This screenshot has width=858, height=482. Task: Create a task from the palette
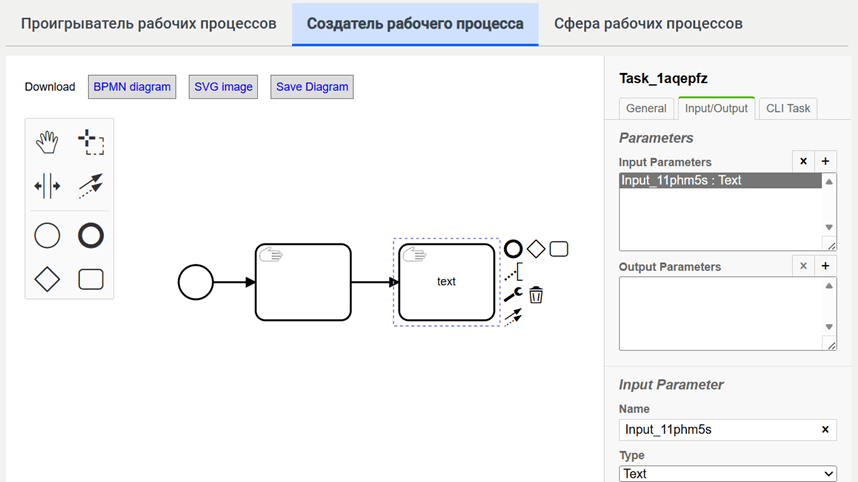[x=91, y=280]
